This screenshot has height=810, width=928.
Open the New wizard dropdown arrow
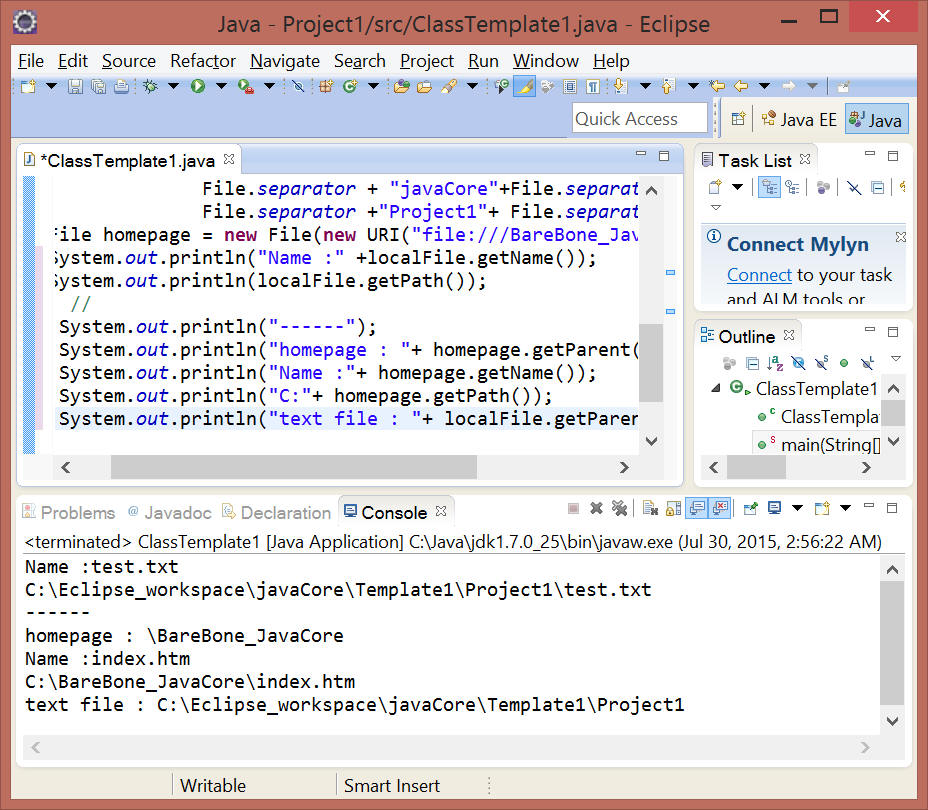point(51,86)
